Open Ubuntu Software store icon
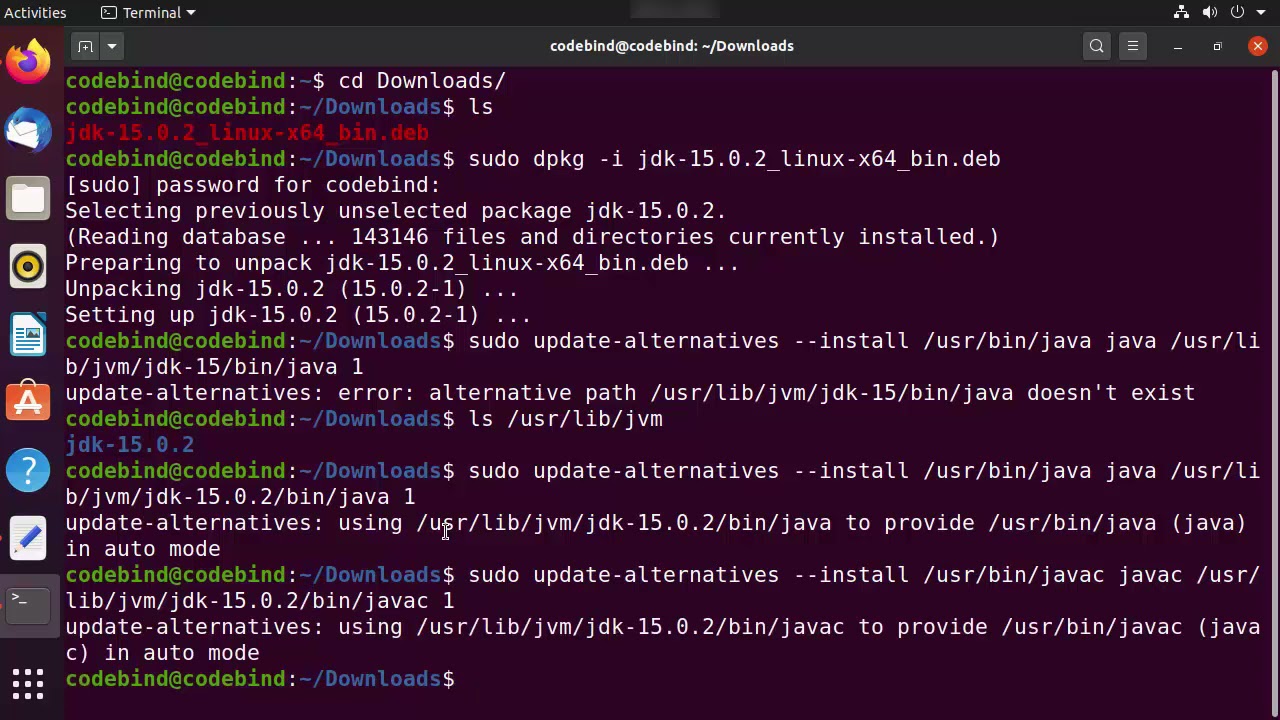The image size is (1280, 720). point(28,402)
